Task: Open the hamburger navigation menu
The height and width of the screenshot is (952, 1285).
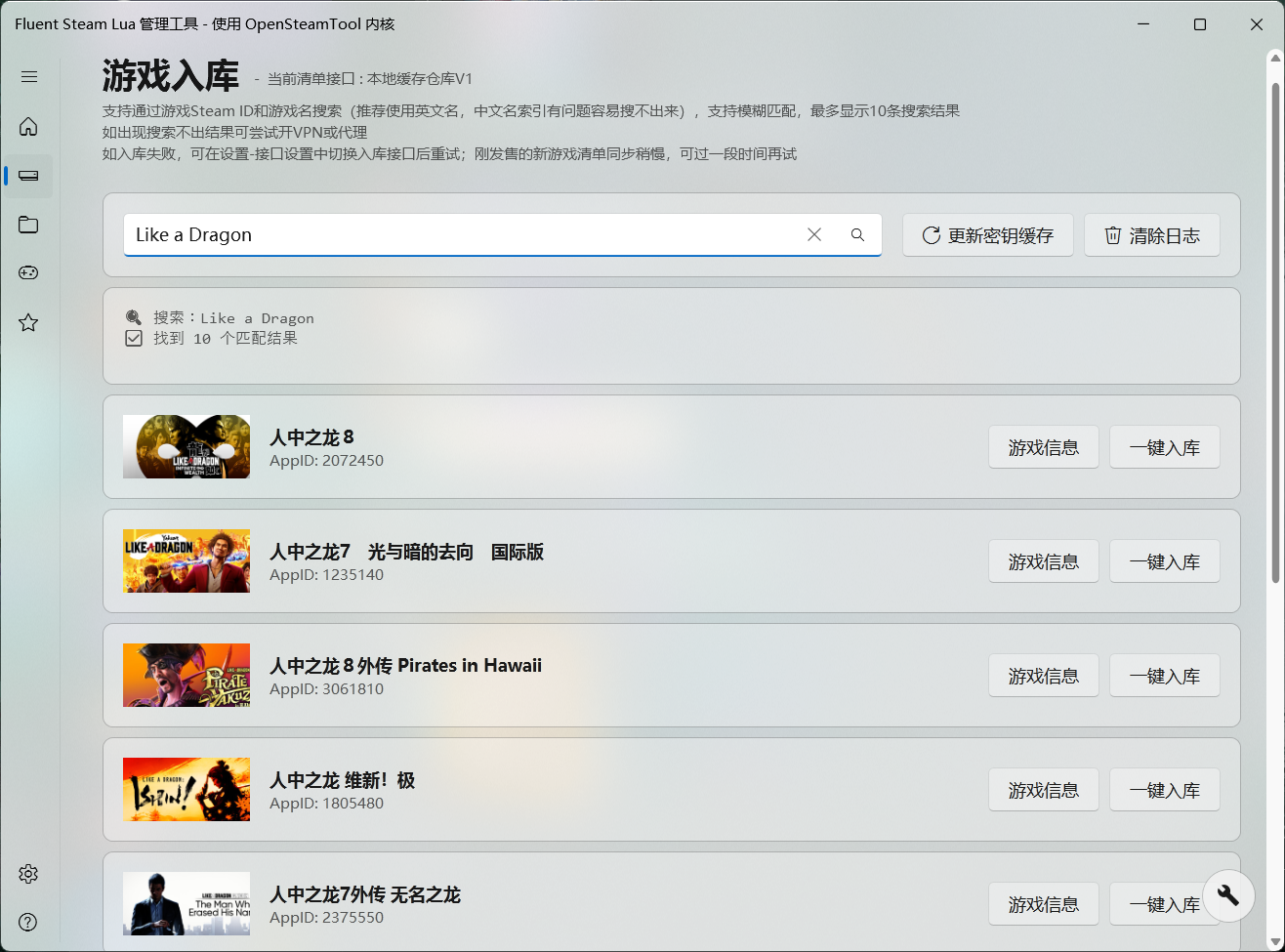Action: point(28,77)
